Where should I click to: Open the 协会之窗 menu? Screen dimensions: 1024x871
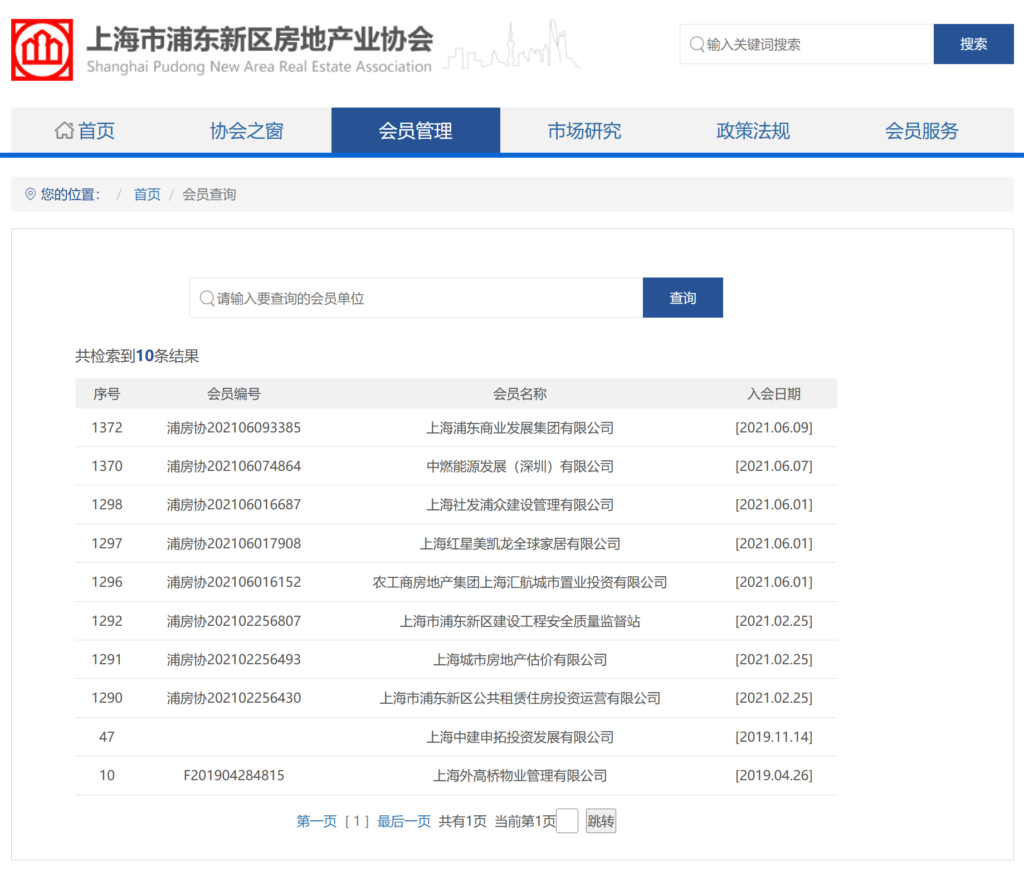coord(247,131)
